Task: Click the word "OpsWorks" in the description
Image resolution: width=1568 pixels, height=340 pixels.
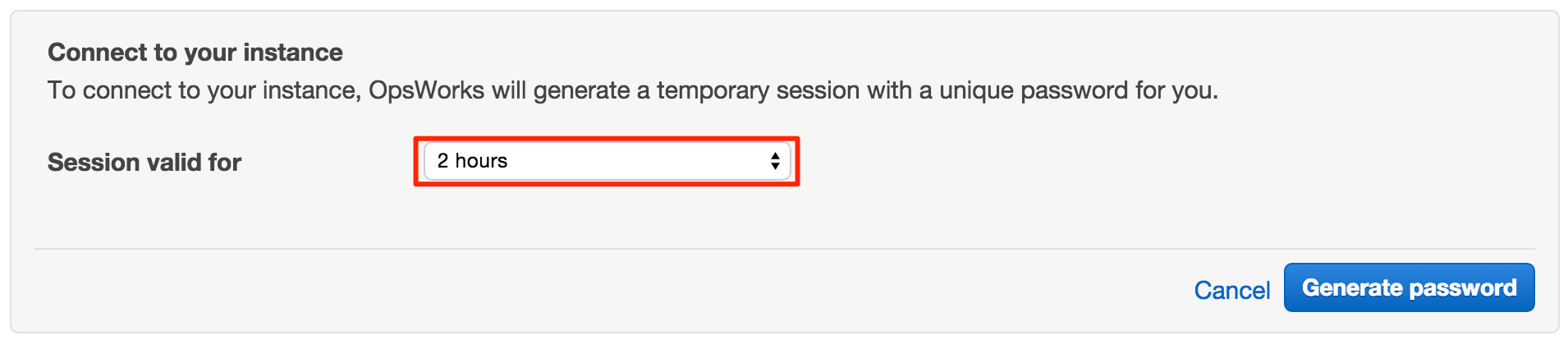Action: [427, 90]
